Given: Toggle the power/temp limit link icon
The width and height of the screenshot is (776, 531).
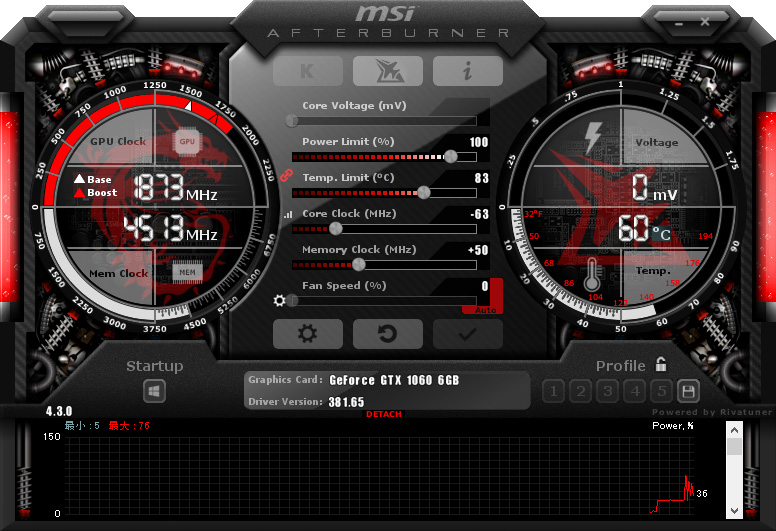Looking at the screenshot, I should coord(287,175).
